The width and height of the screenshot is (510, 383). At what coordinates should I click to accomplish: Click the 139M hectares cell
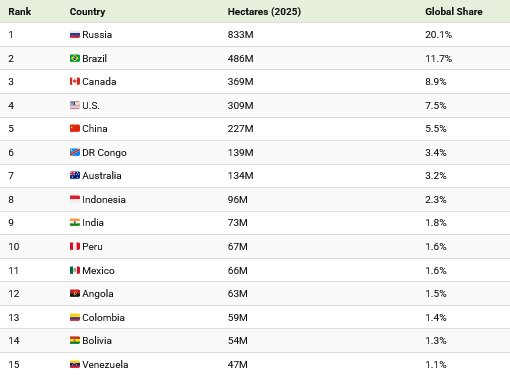point(241,152)
